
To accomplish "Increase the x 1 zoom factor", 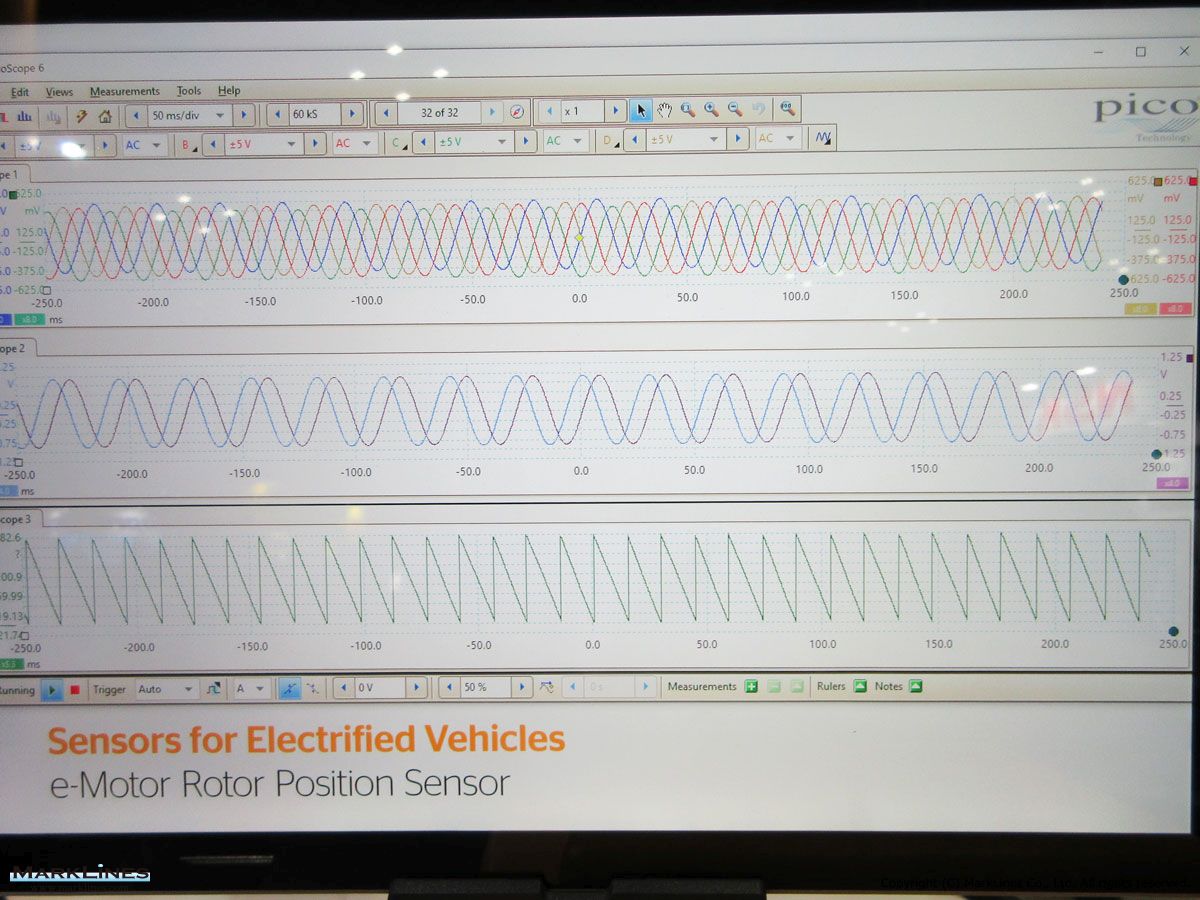I will [x=616, y=111].
